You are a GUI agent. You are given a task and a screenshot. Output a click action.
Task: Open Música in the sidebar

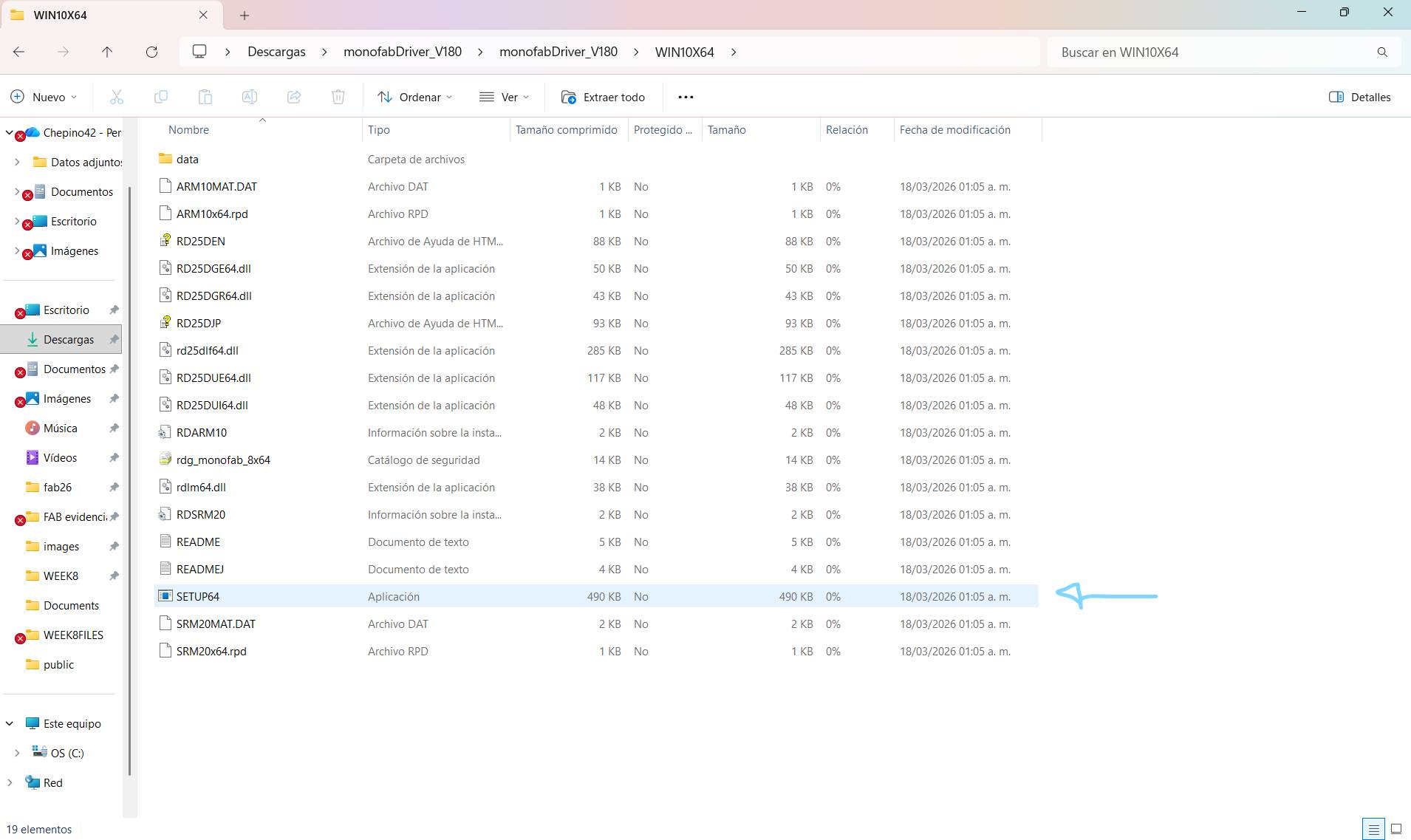62,428
